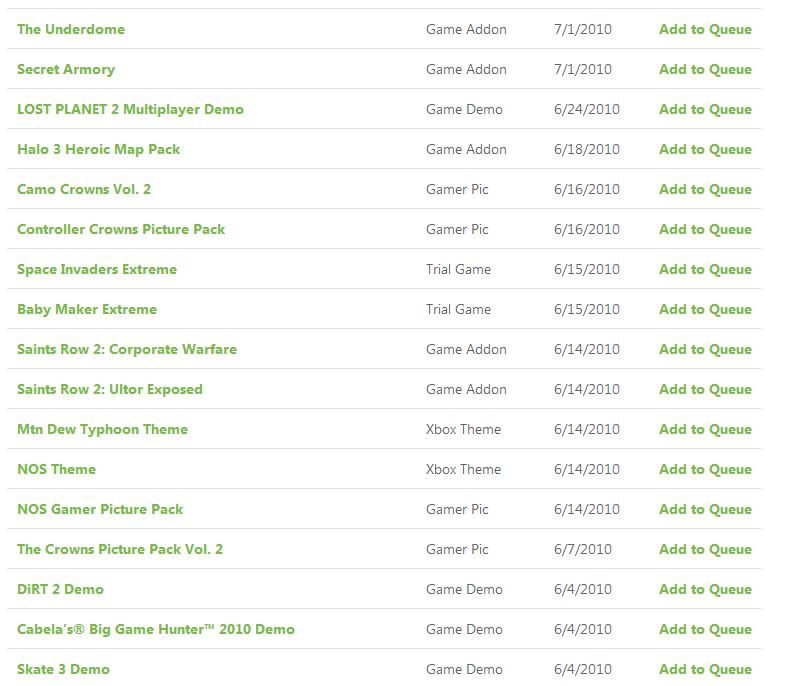This screenshot has width=793, height=686.
Task: Open The Underdome title link
Action: 71,29
